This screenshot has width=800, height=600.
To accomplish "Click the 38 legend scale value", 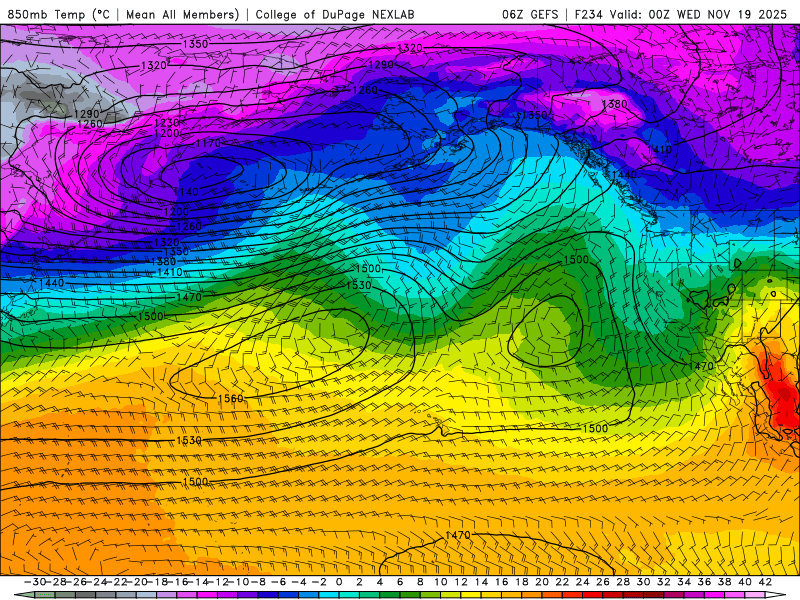I will coord(724,582).
